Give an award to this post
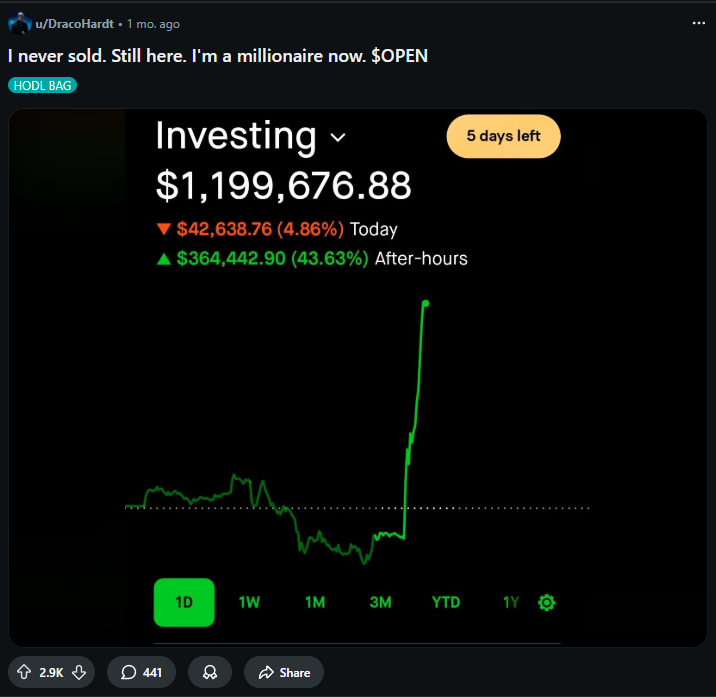This screenshot has height=697, width=716. pos(210,672)
